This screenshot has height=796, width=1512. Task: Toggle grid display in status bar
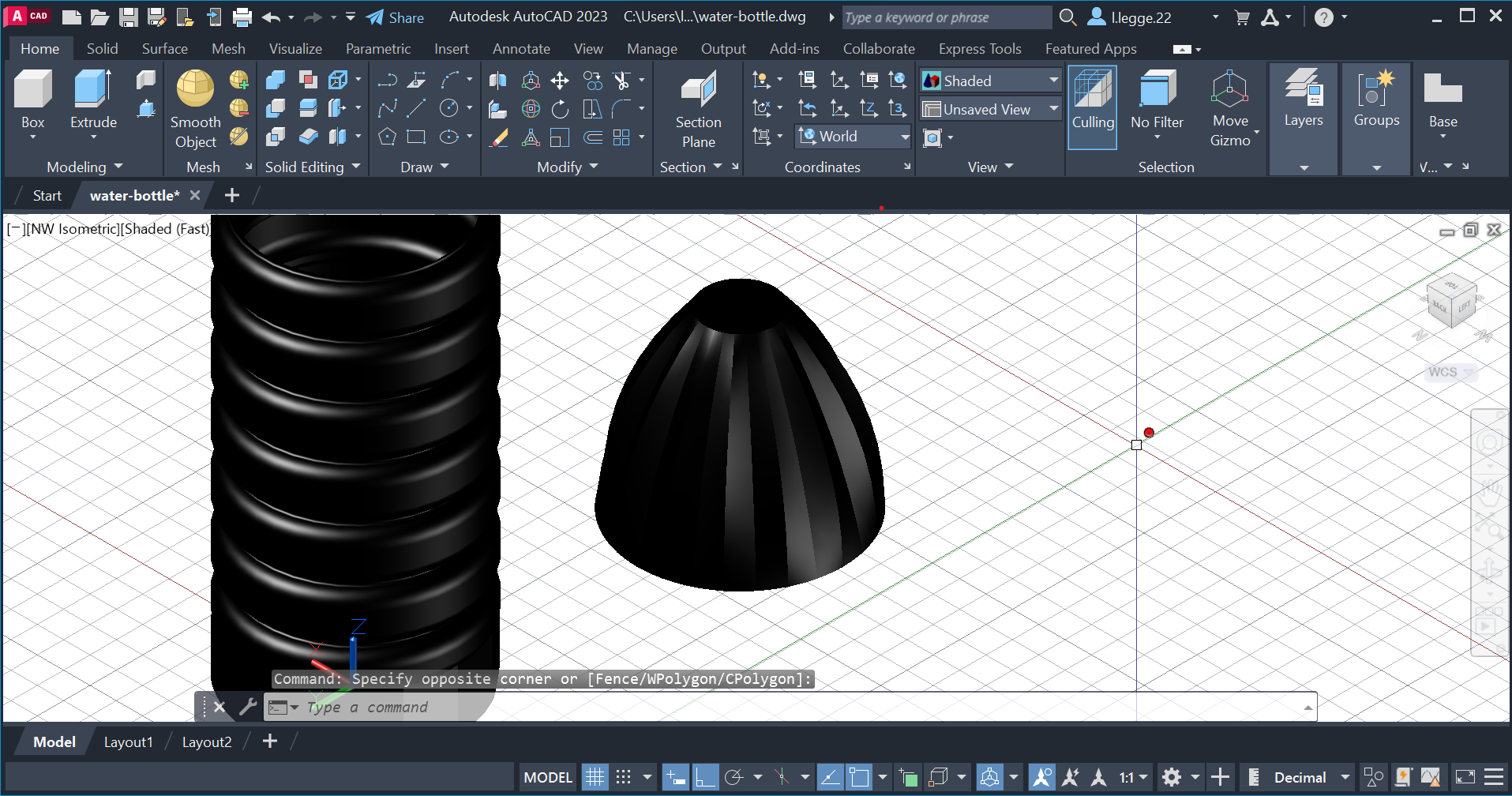pyautogui.click(x=595, y=777)
